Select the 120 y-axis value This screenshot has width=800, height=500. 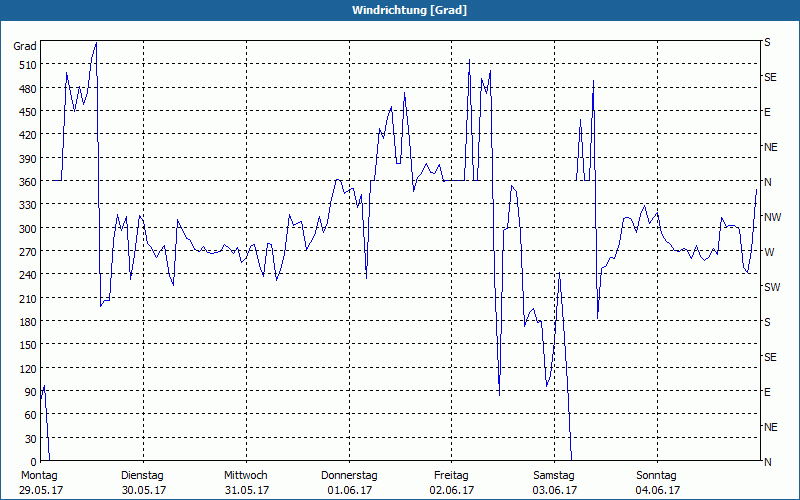(x=28, y=368)
